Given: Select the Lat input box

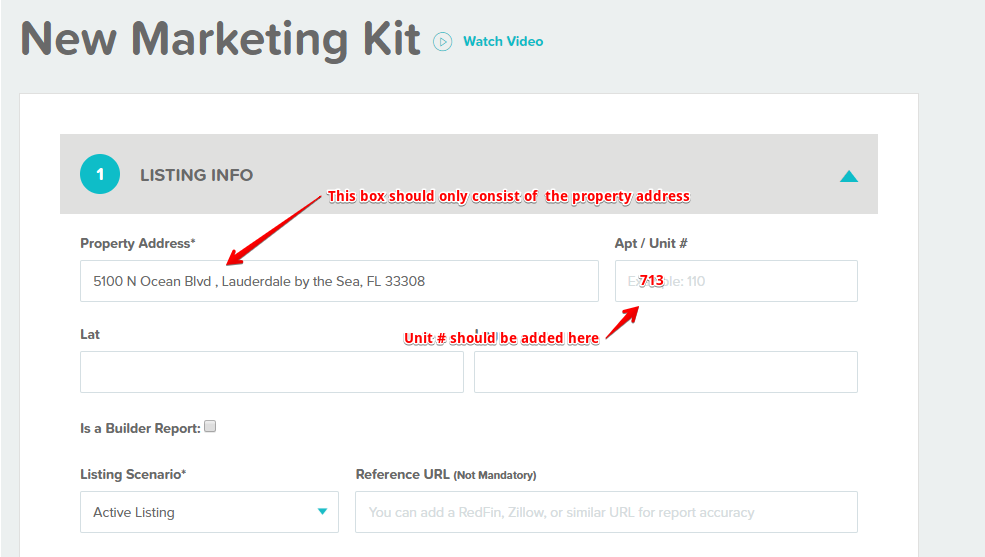Looking at the screenshot, I should 272,372.
